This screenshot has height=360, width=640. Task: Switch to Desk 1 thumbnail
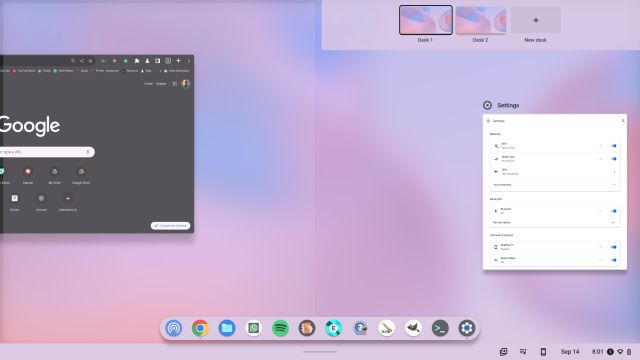(426, 20)
